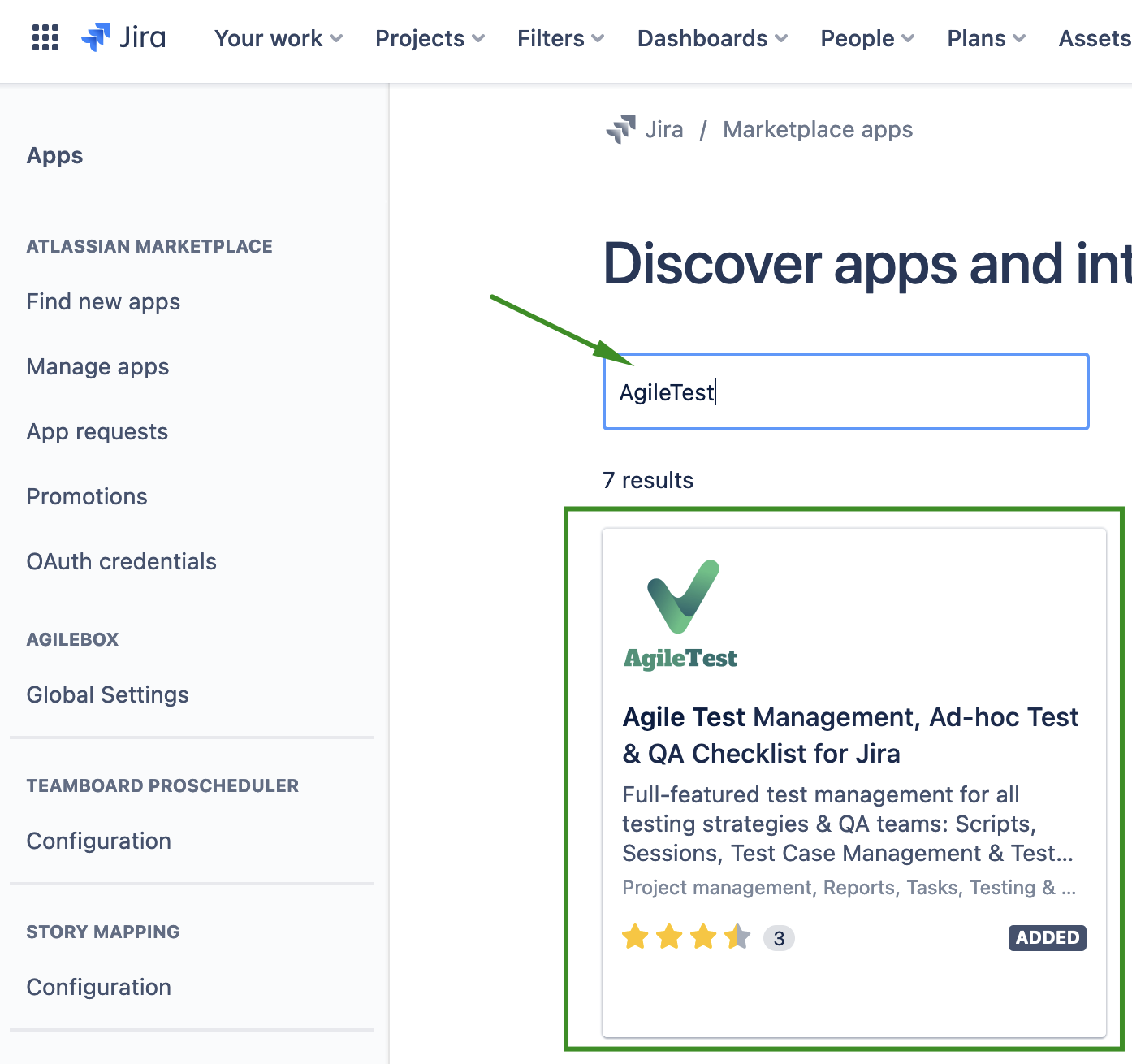Click the Jira breadcrumb link

663,129
